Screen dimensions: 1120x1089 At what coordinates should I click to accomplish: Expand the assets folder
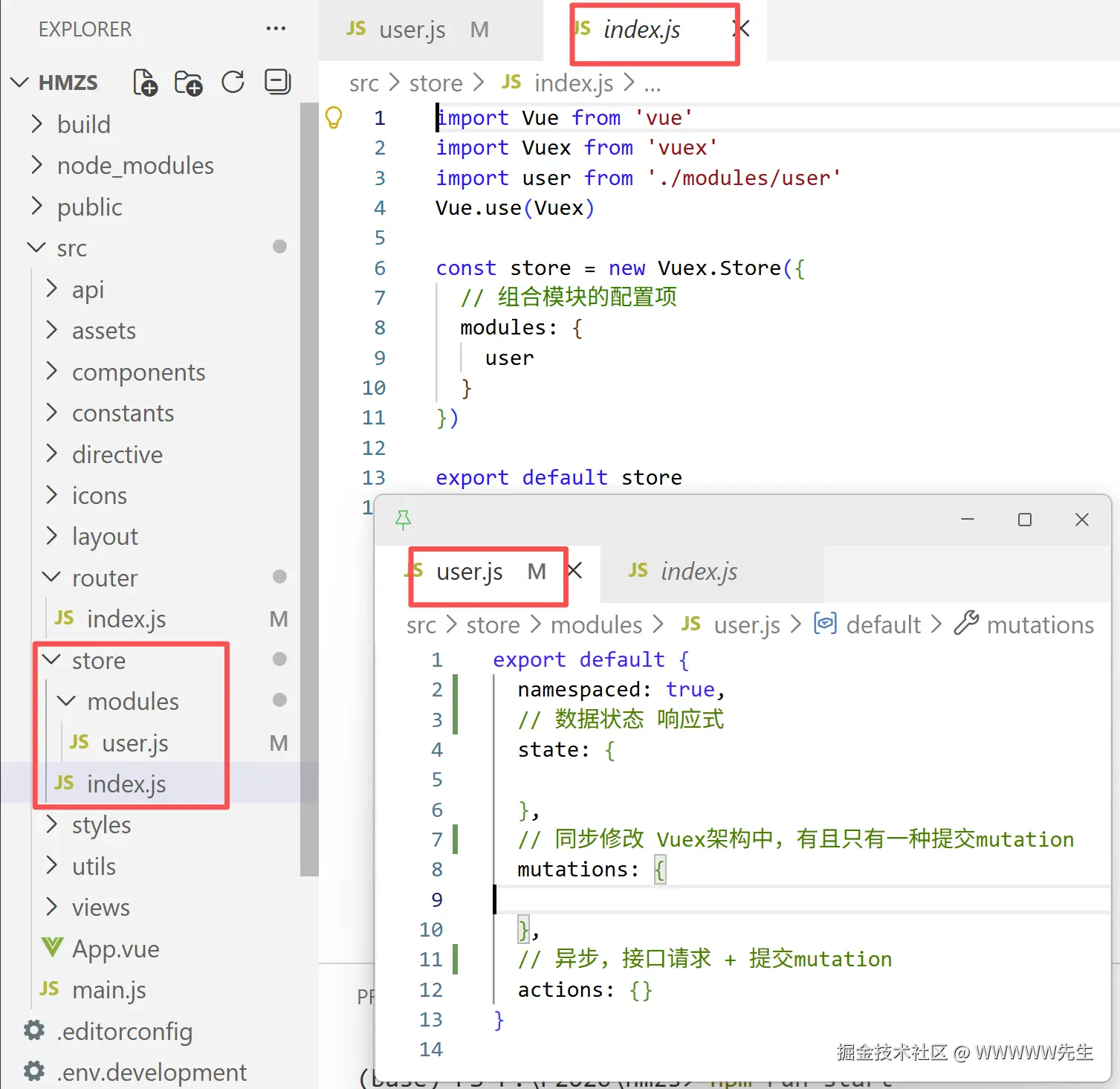51,330
